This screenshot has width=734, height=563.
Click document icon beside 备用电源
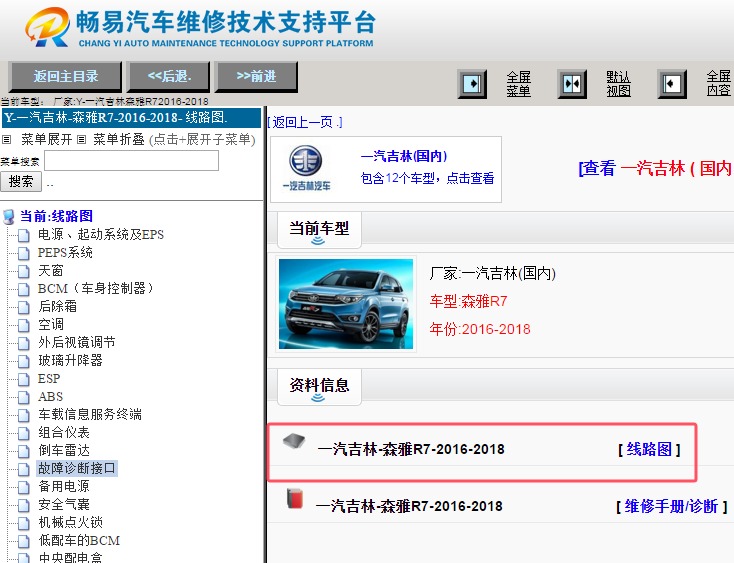pos(23,488)
